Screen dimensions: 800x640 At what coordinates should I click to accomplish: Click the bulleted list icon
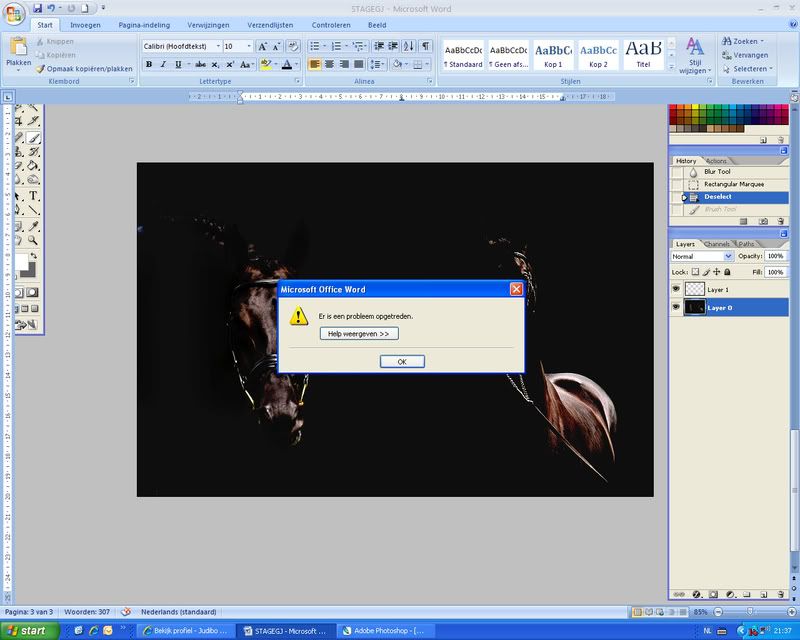(315, 46)
